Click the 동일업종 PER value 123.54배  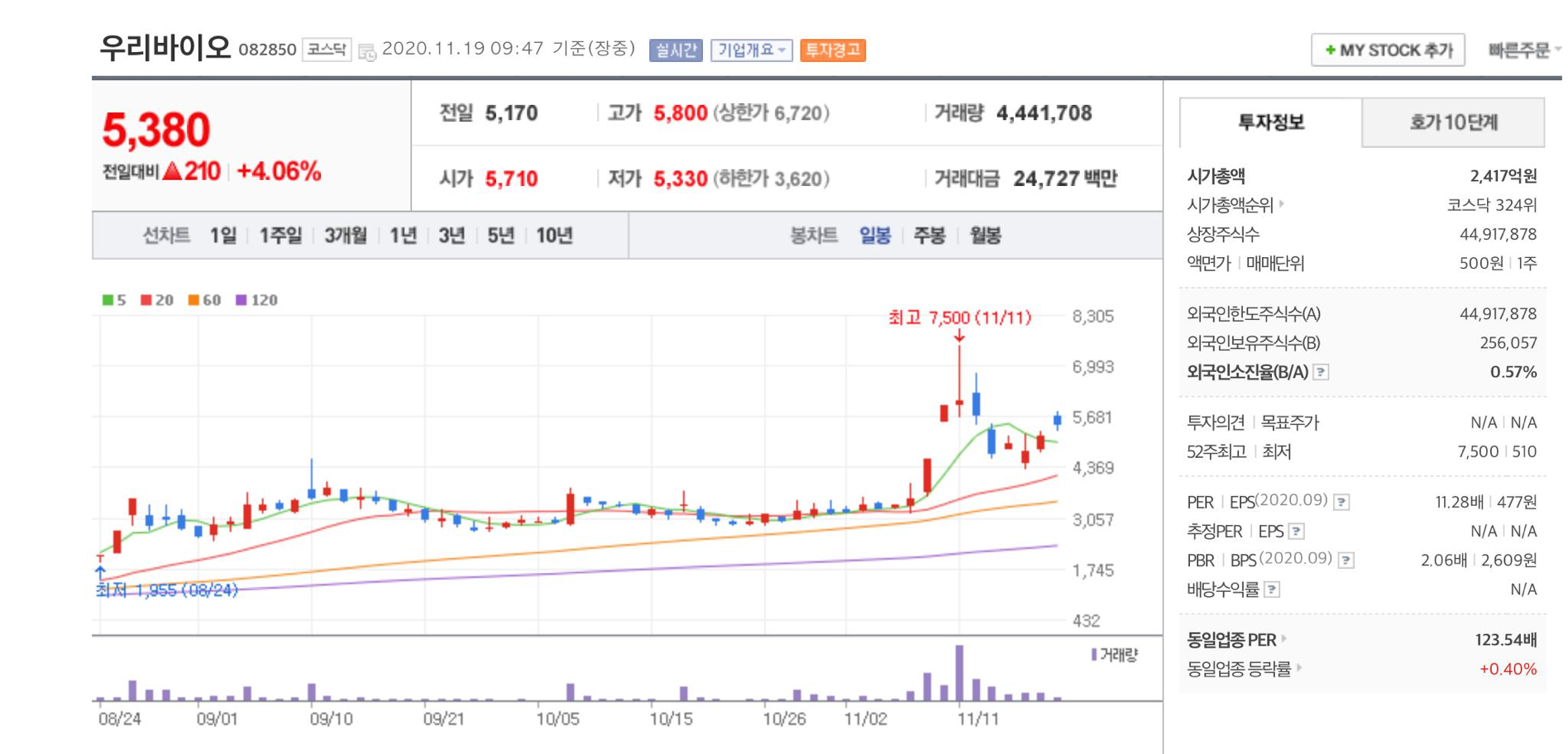1506,640
